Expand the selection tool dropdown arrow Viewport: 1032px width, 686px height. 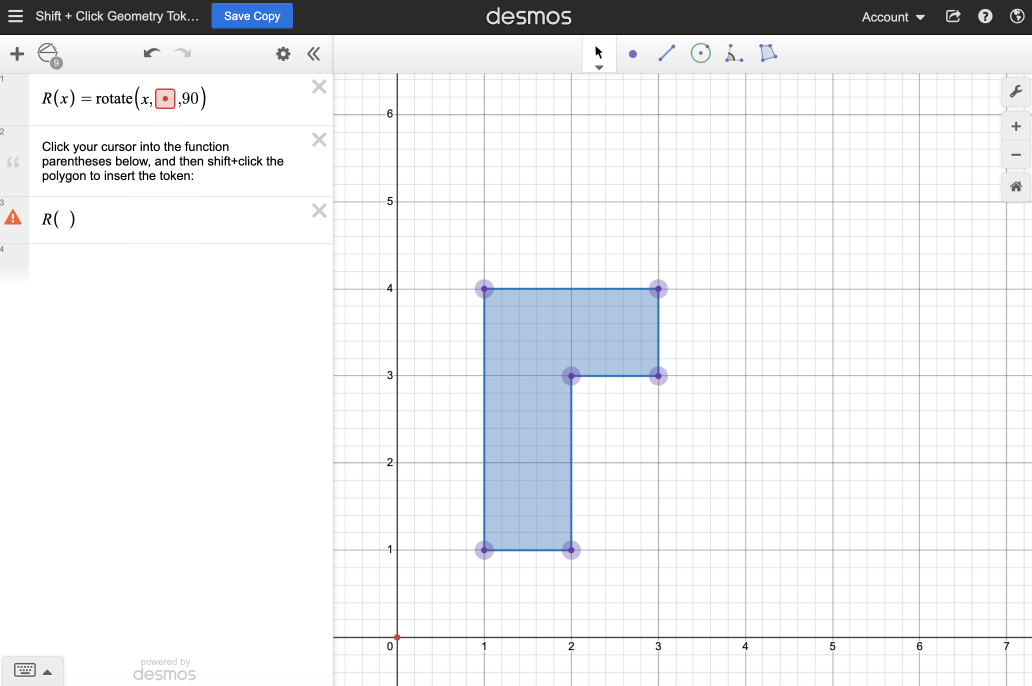pos(599,68)
